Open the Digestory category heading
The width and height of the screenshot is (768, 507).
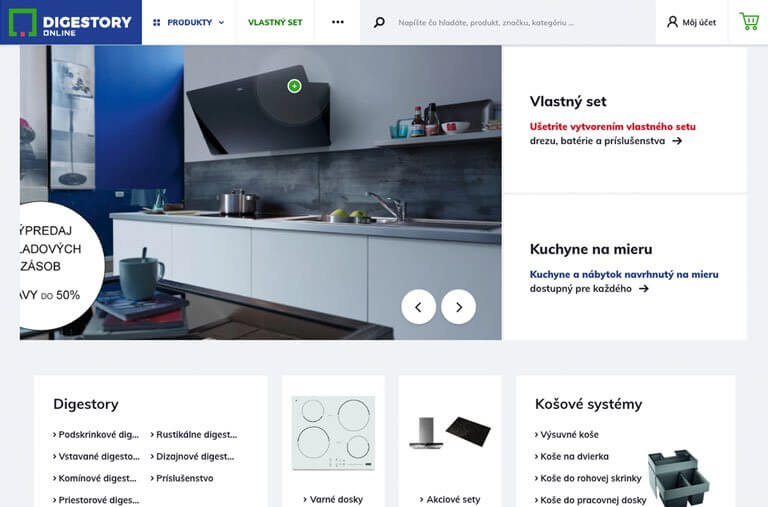[86, 404]
